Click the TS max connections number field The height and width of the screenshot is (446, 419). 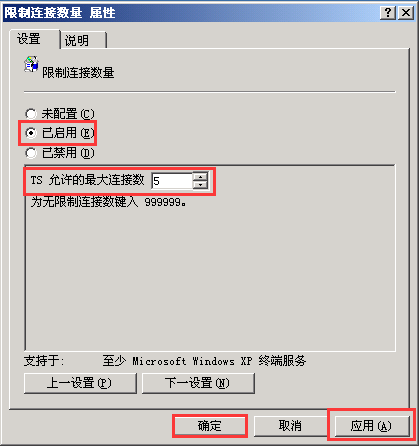172,181
